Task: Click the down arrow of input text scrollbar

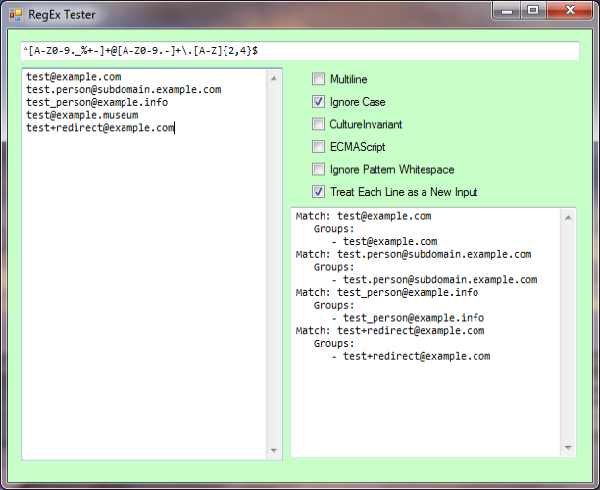Action: (276, 451)
